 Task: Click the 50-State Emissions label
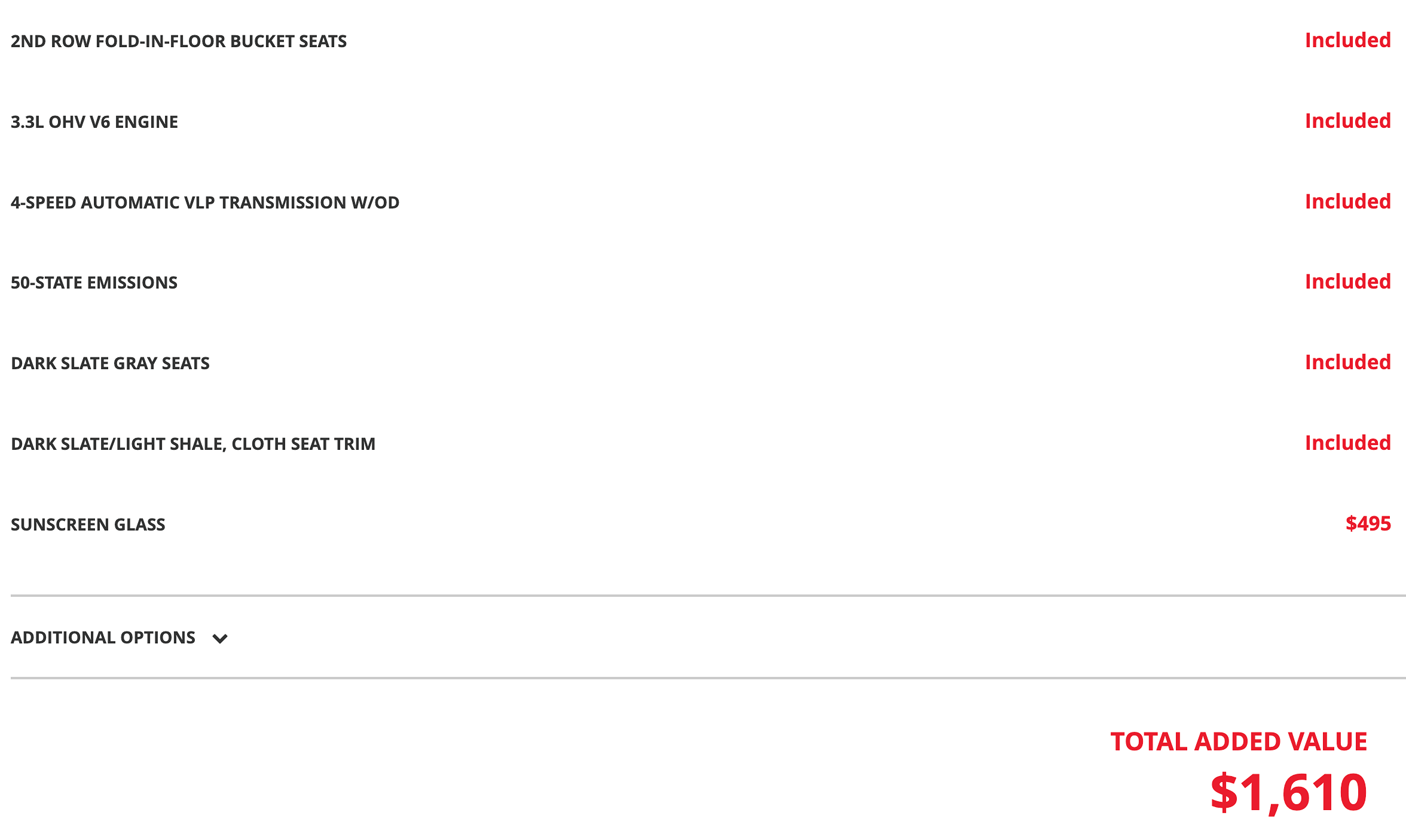94,283
